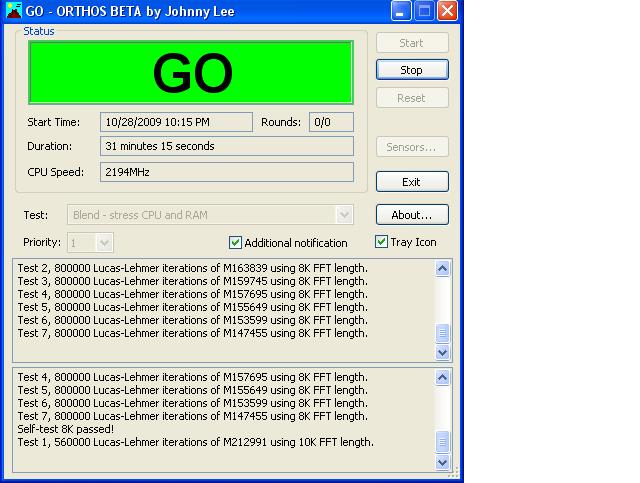Click up arrow of upper log scrollbar

pyautogui.click(x=442, y=269)
